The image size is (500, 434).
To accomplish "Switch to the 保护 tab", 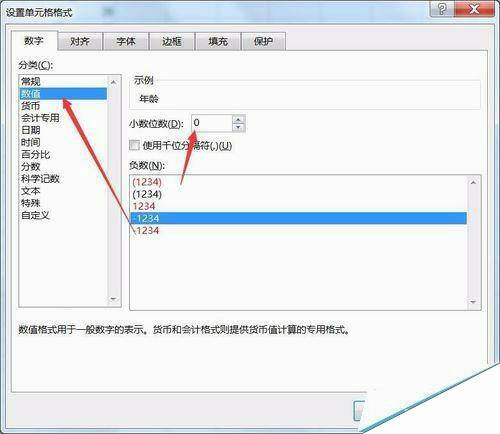I will point(263,41).
